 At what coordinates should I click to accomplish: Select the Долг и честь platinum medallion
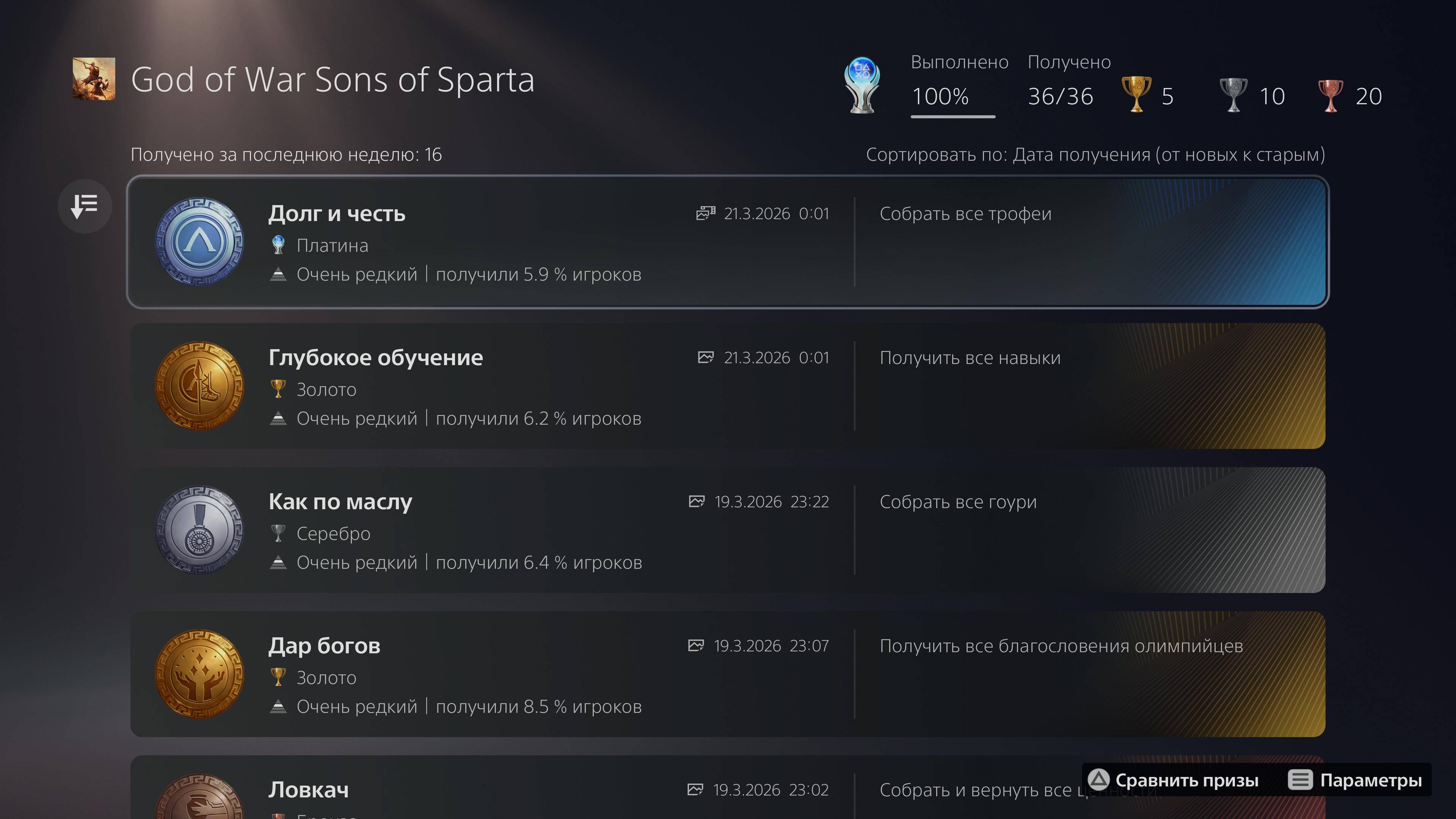click(x=199, y=242)
